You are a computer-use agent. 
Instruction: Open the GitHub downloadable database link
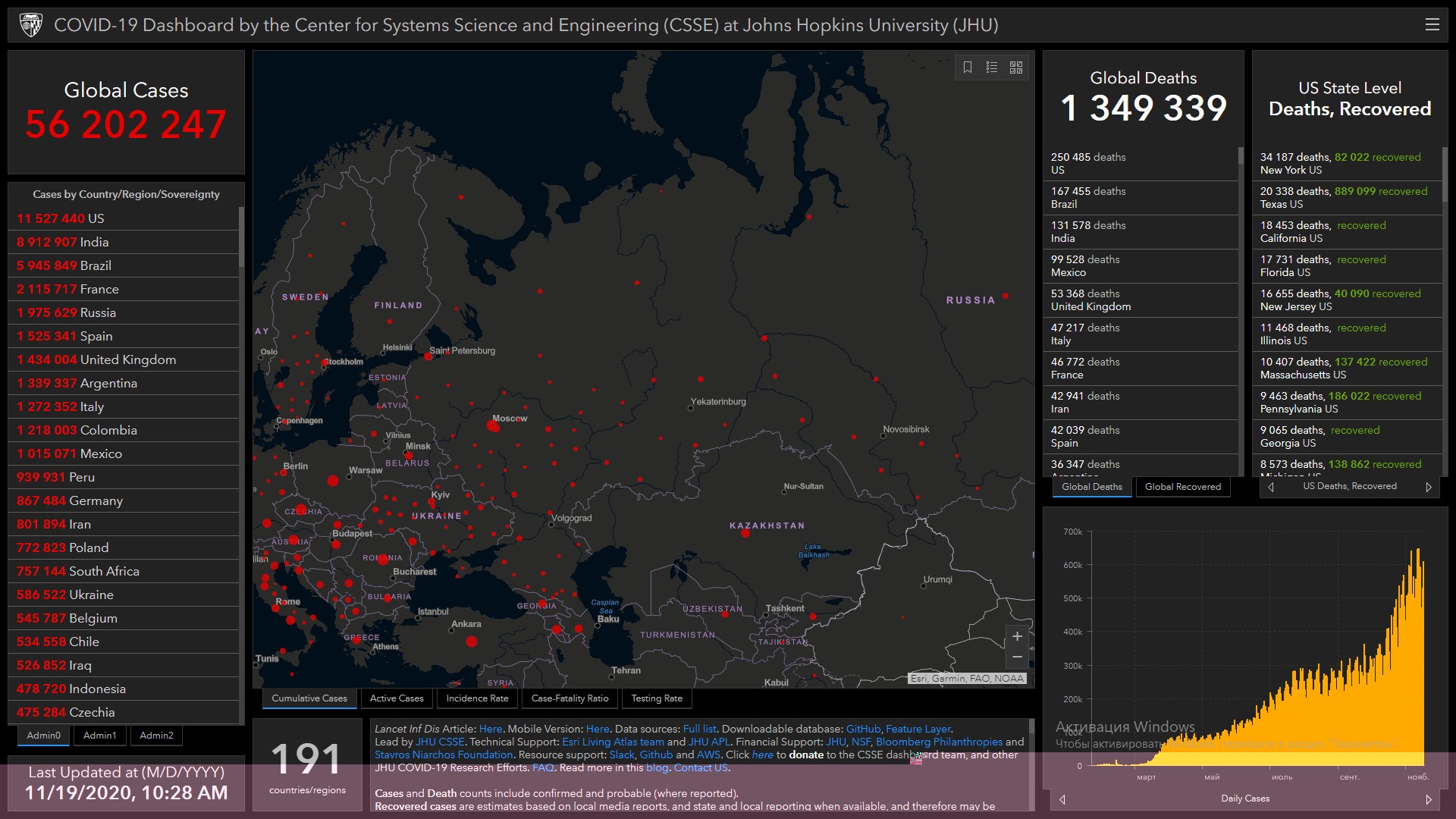[x=863, y=729]
